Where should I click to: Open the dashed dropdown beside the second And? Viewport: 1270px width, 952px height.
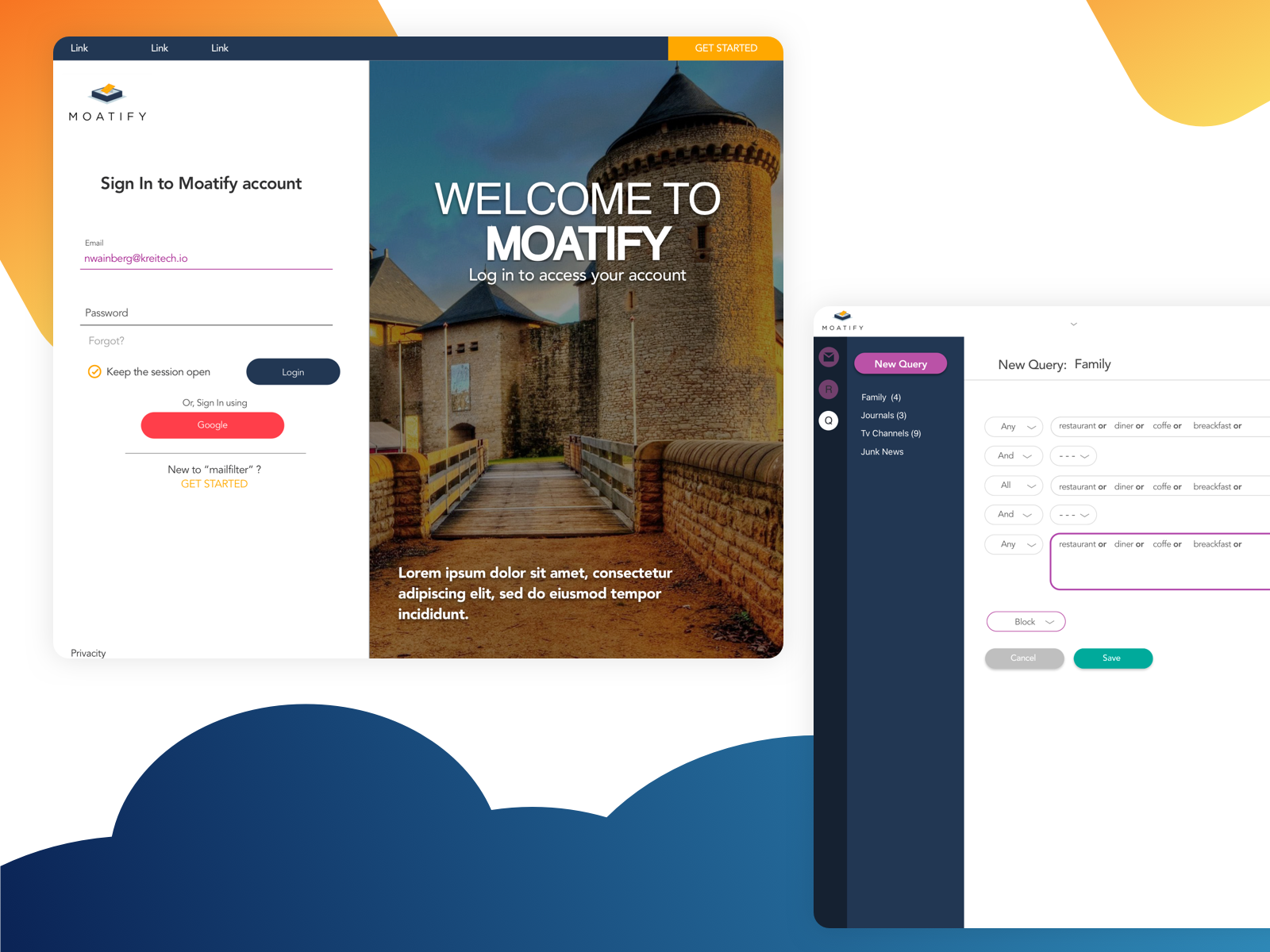pos(1074,515)
